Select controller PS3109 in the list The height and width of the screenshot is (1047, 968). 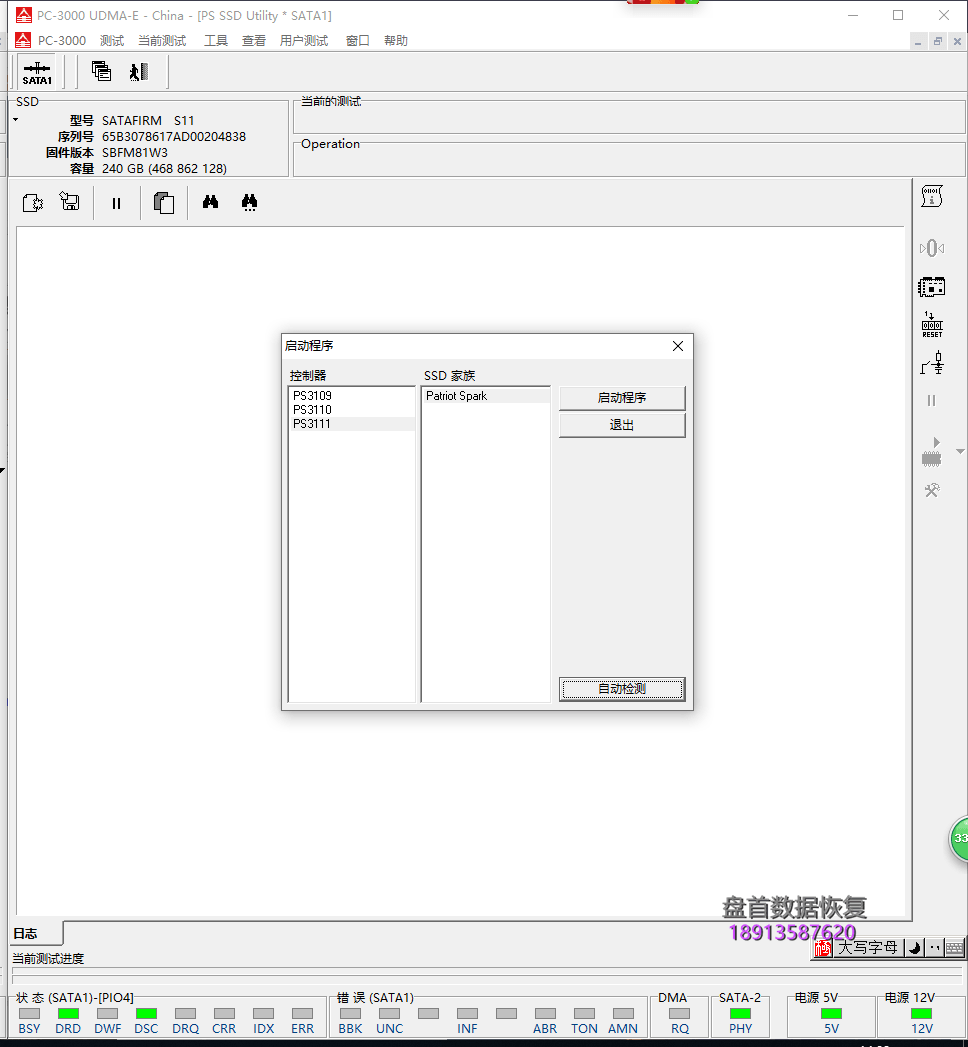[352, 396]
